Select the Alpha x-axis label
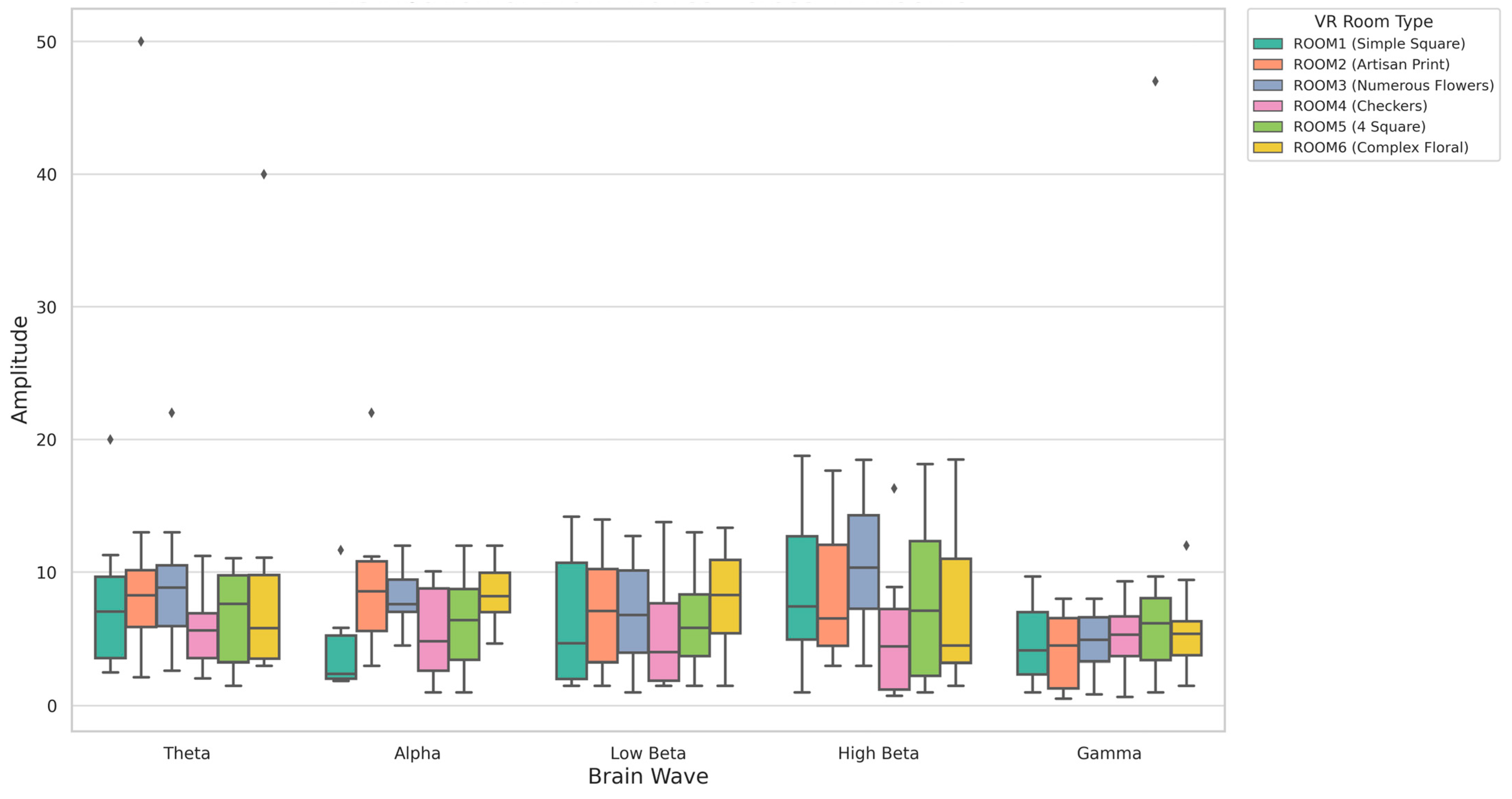 coord(417,753)
